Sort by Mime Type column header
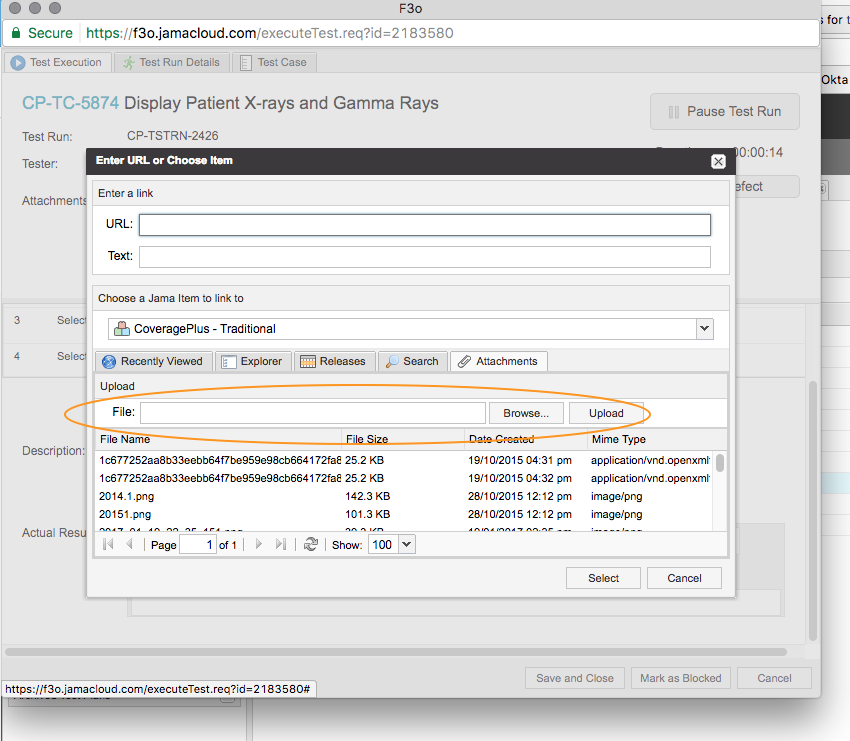Image resolution: width=850 pixels, height=741 pixels. click(656, 439)
